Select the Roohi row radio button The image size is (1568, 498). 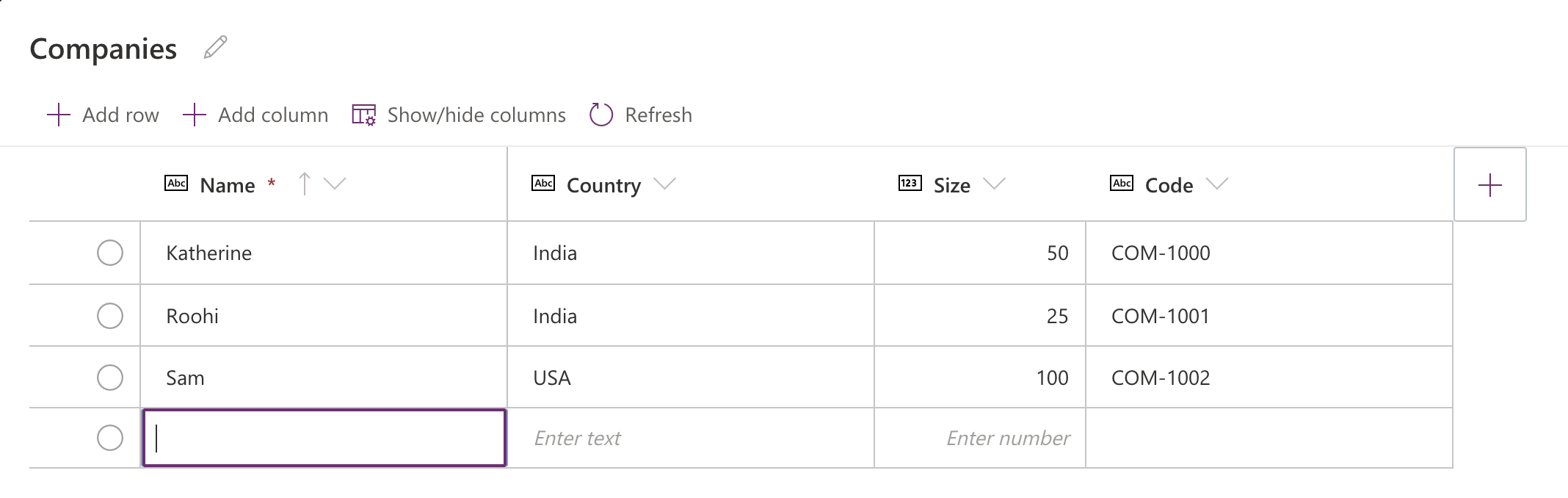pos(110,316)
